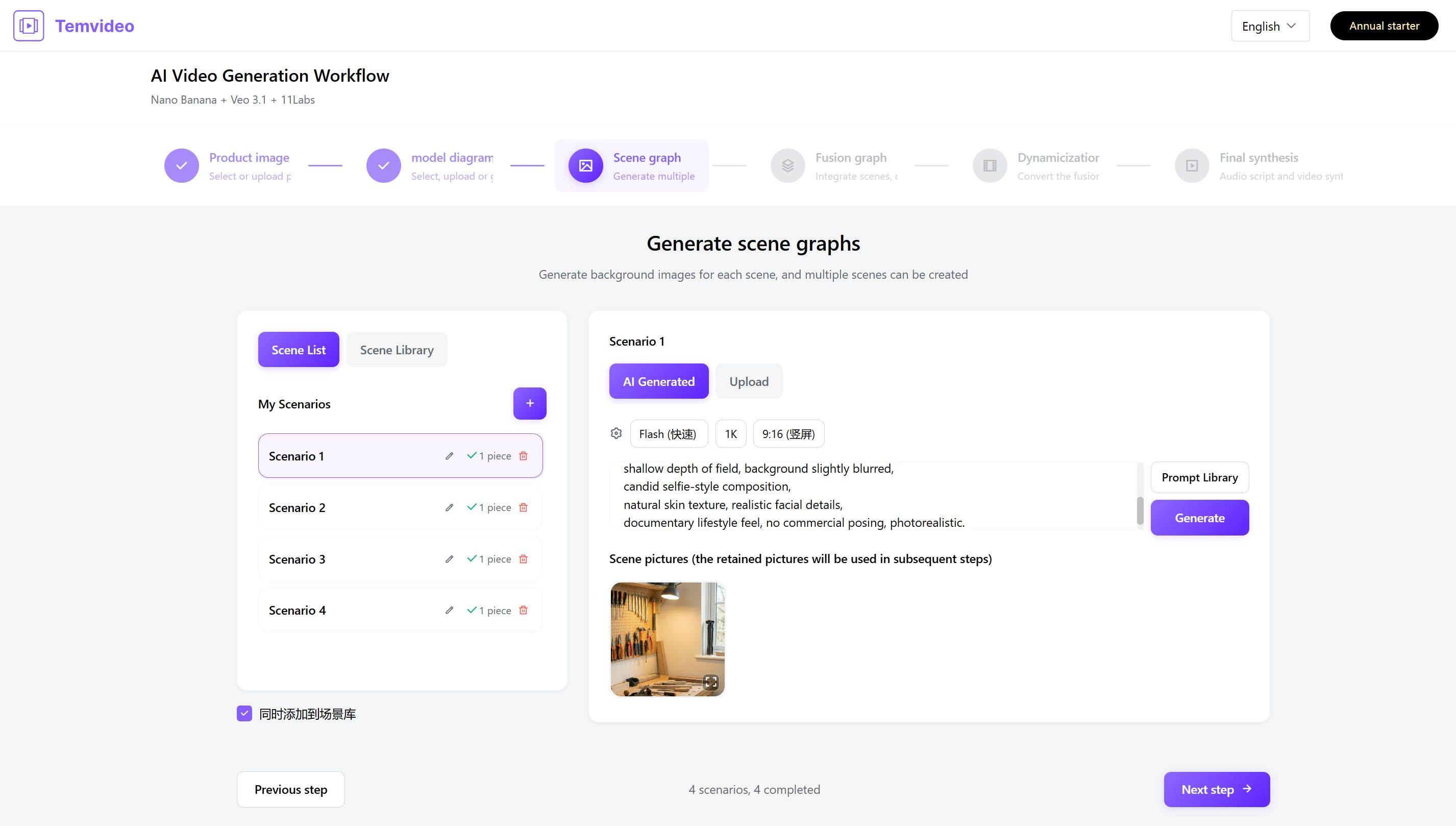Go to the Next step
Screen dimensions: 1456x826
(1216, 790)
